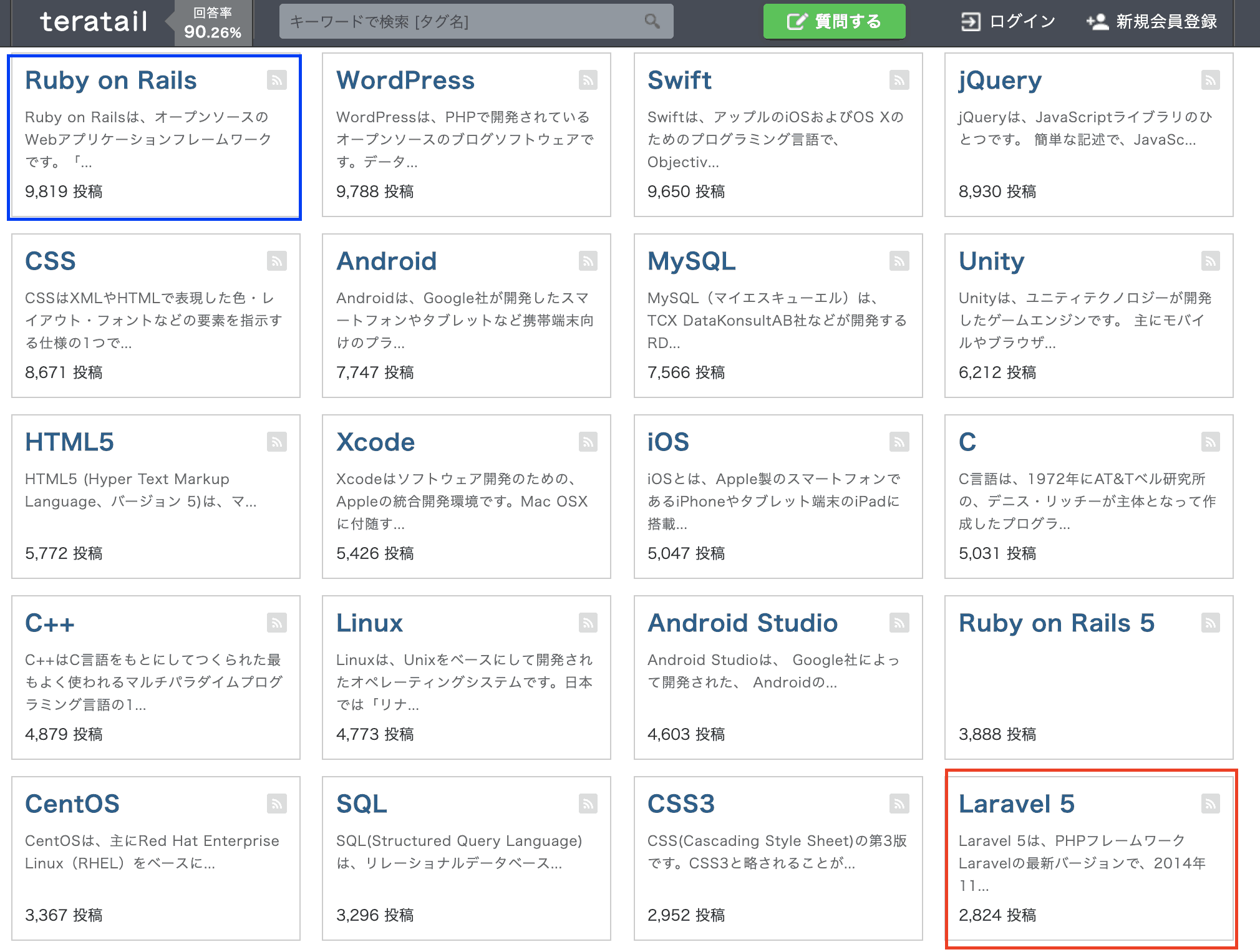The image size is (1260, 952).
Task: Go to the Laravel 5 tag page
Action: tap(1017, 804)
